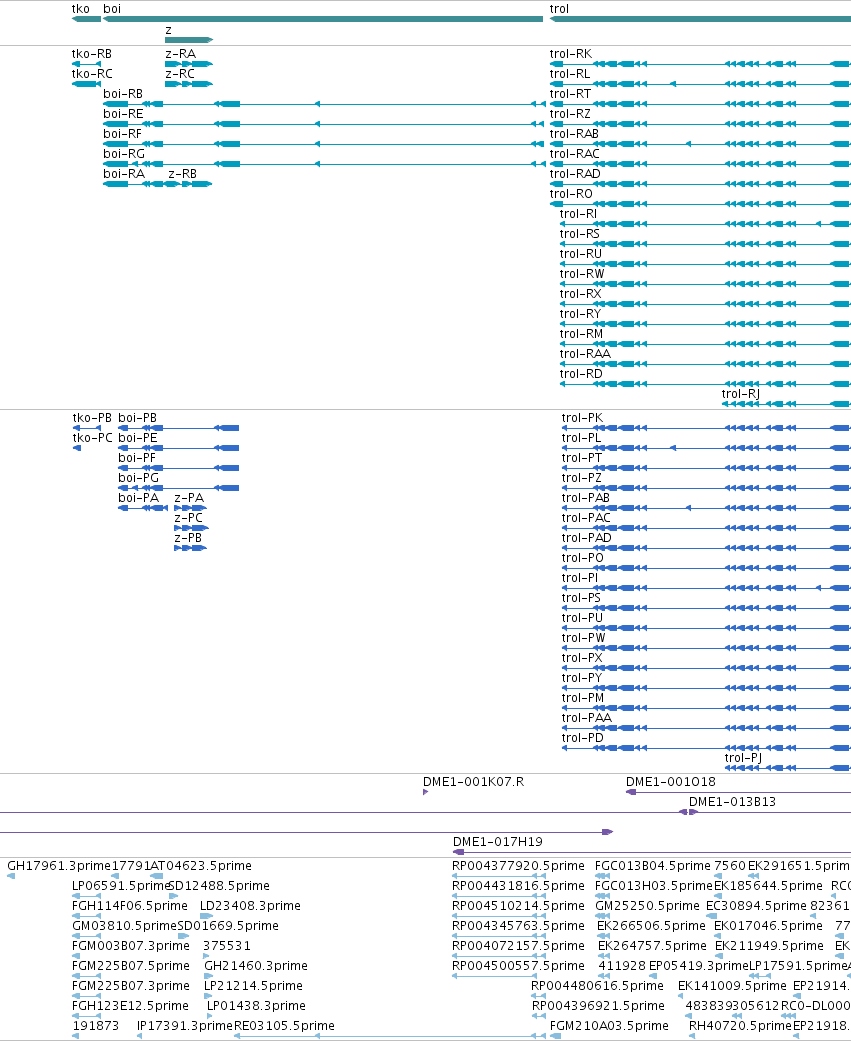Viewport: 851px width, 1041px height.
Task: Open protein z-PA
Action: [189, 498]
